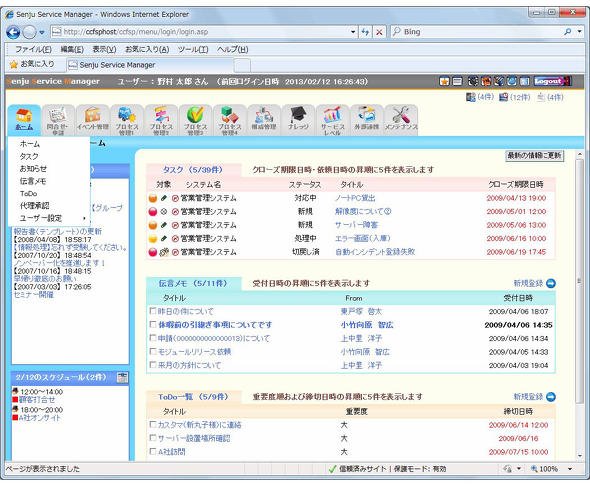
Task: Click the イベント管理 navigation icon
Action: [93, 120]
